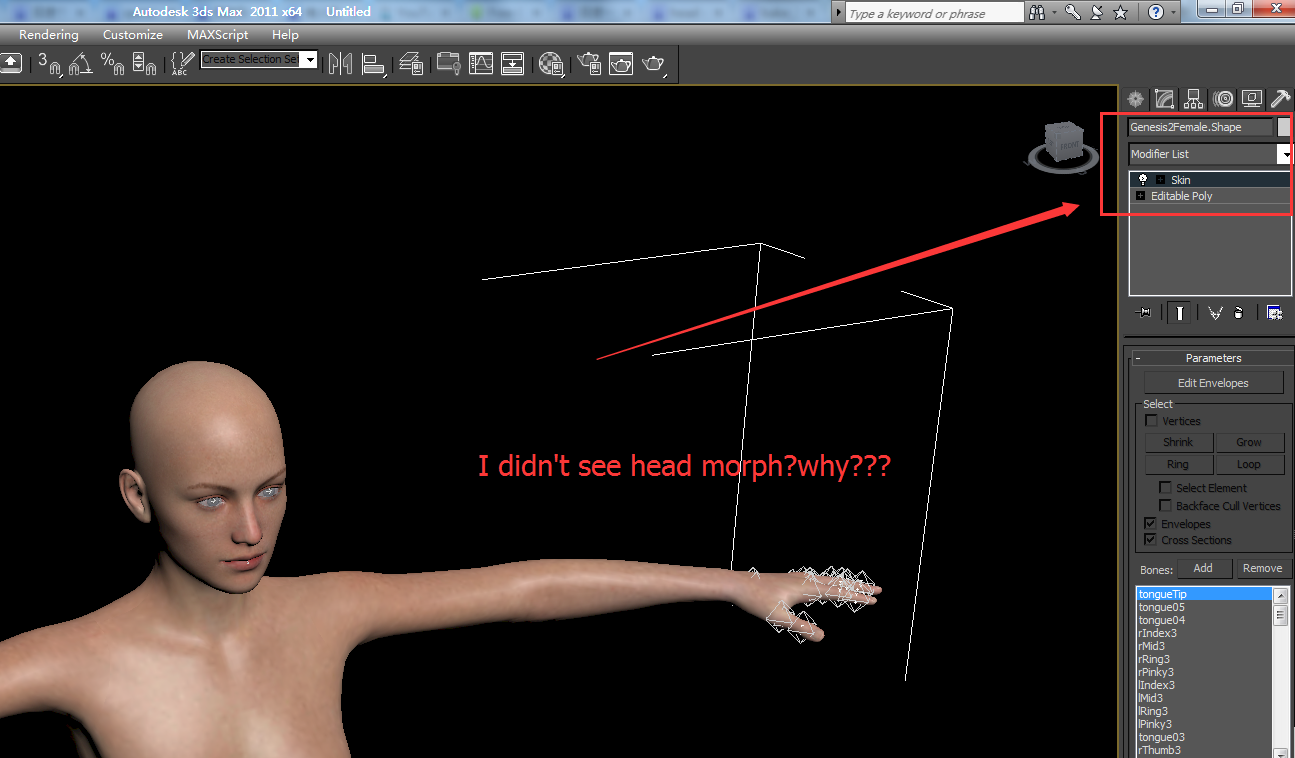Toggle the Spinner Snap tool
The image size is (1295, 758).
tap(144, 64)
